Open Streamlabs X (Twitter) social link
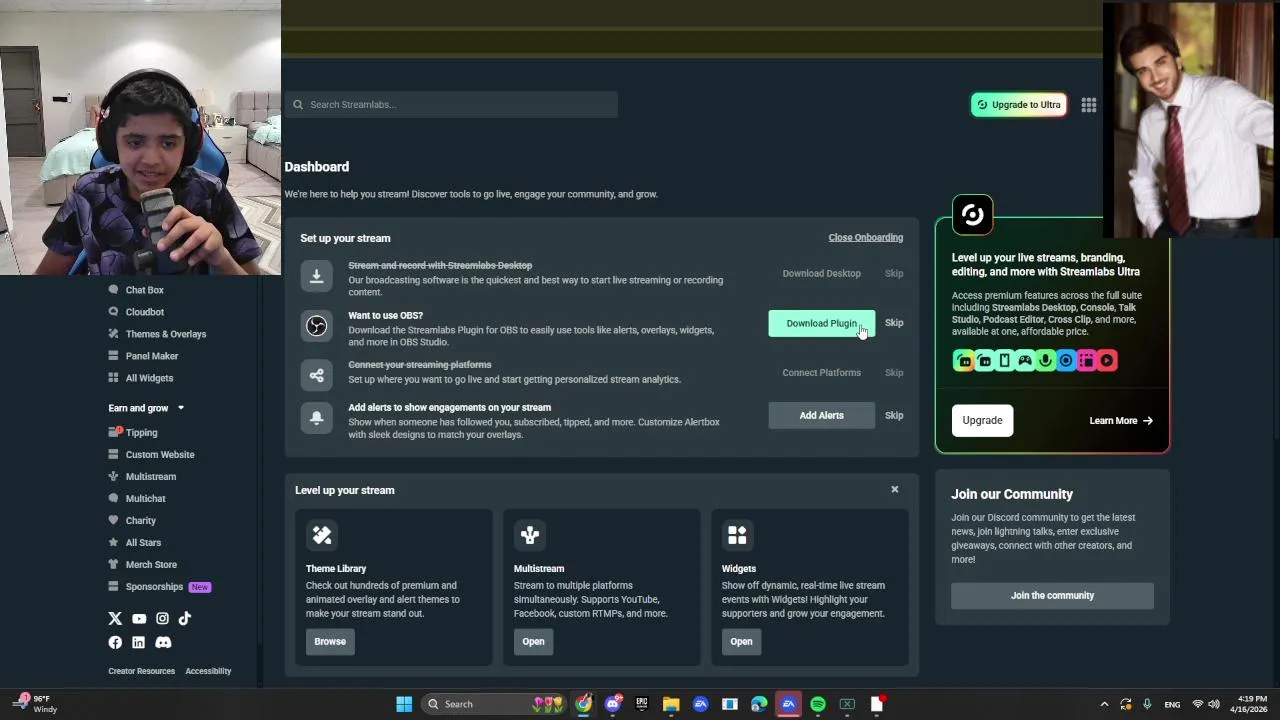Viewport: 1280px width, 720px height. [115, 619]
